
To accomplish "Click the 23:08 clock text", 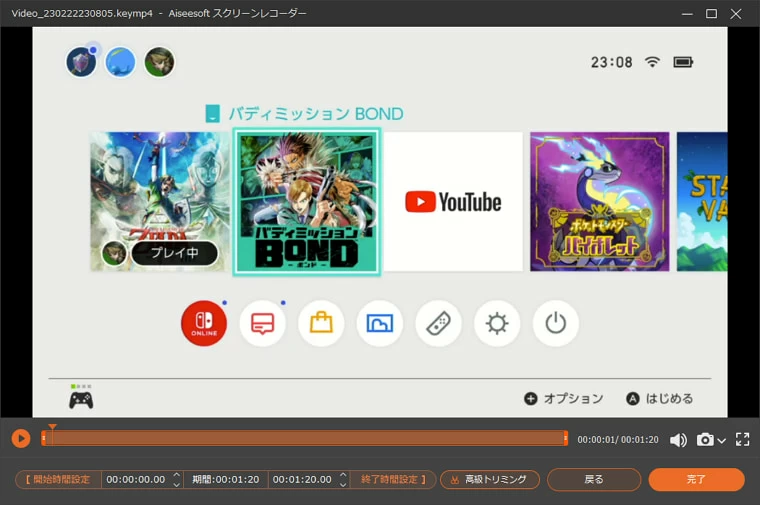I will [611, 62].
